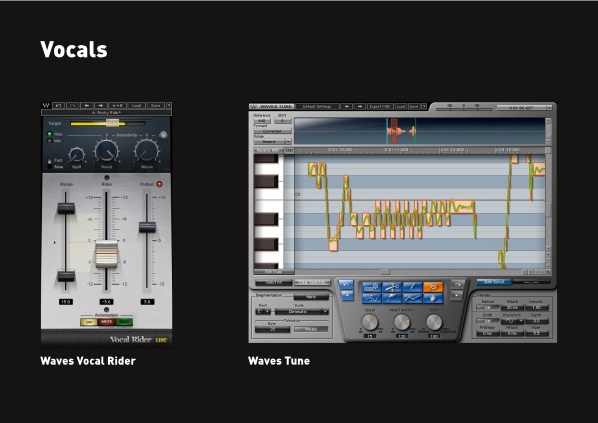Viewport: 598px width, 423px height.
Task: Click Waves logo in Vocal Rider toolbar
Action: point(46,105)
